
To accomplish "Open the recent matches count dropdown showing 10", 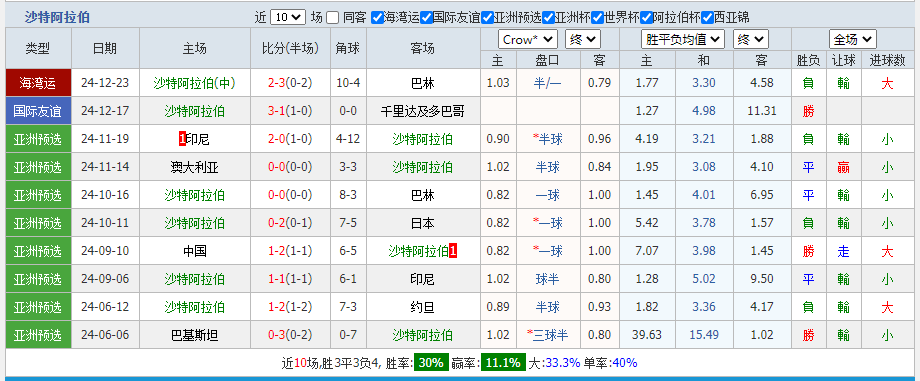I will point(288,17).
